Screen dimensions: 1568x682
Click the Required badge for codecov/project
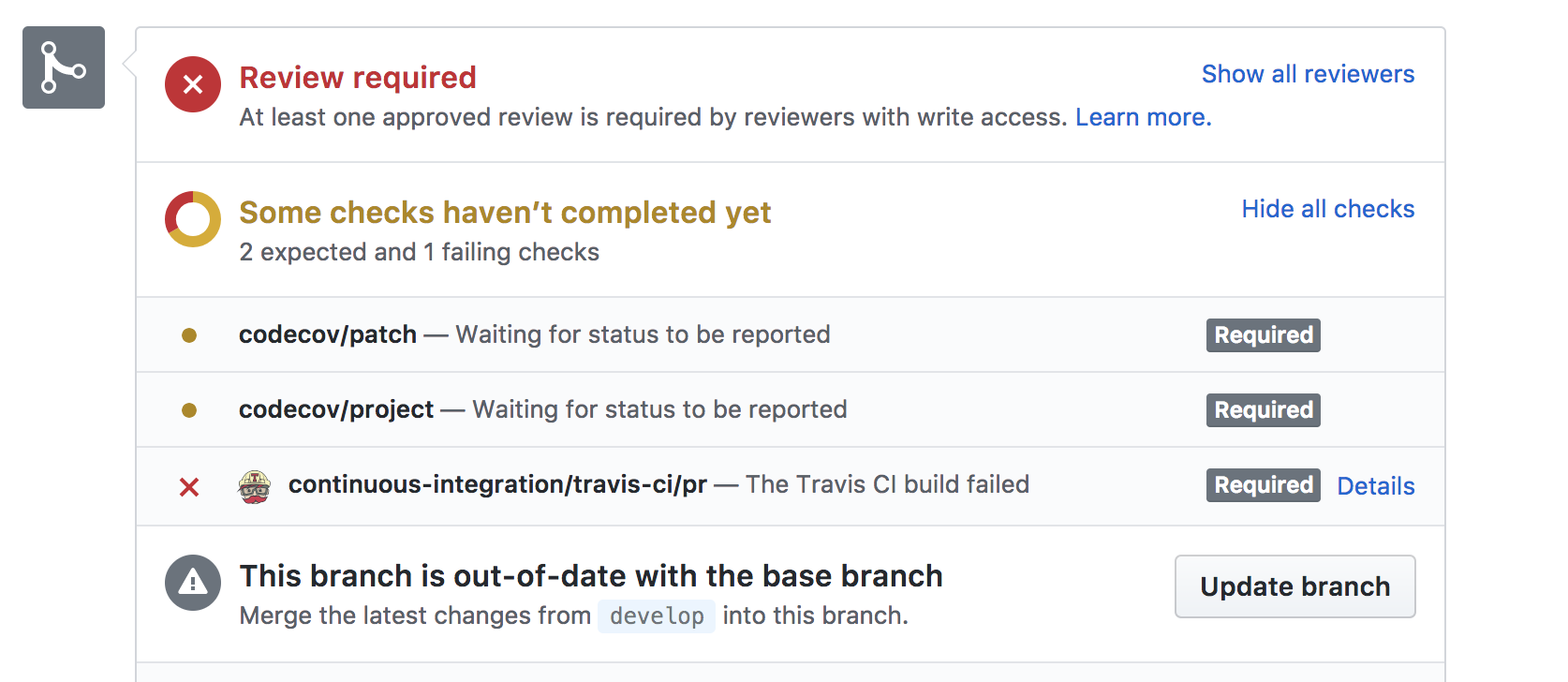point(1263,410)
